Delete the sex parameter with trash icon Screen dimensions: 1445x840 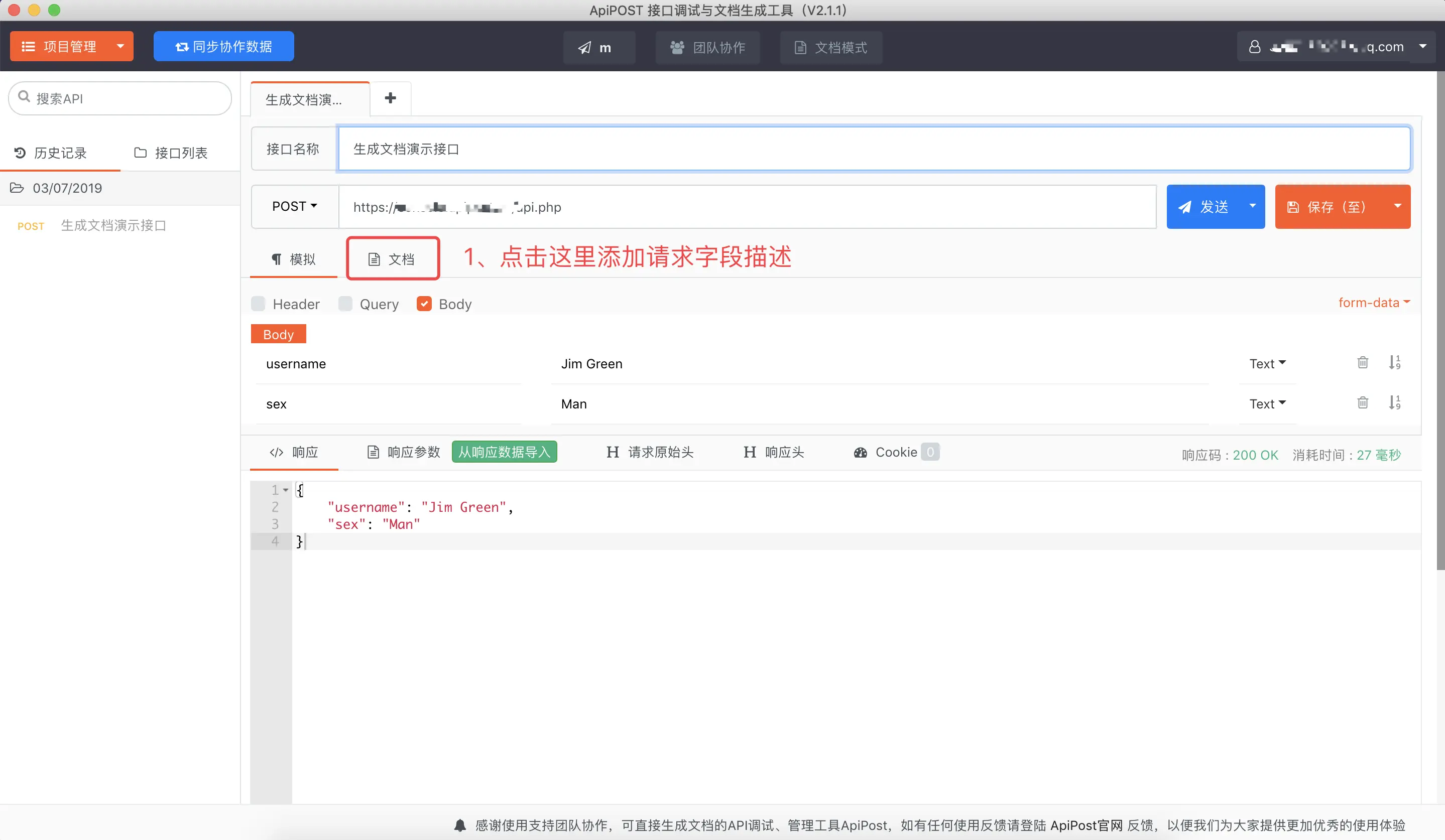click(x=1363, y=403)
